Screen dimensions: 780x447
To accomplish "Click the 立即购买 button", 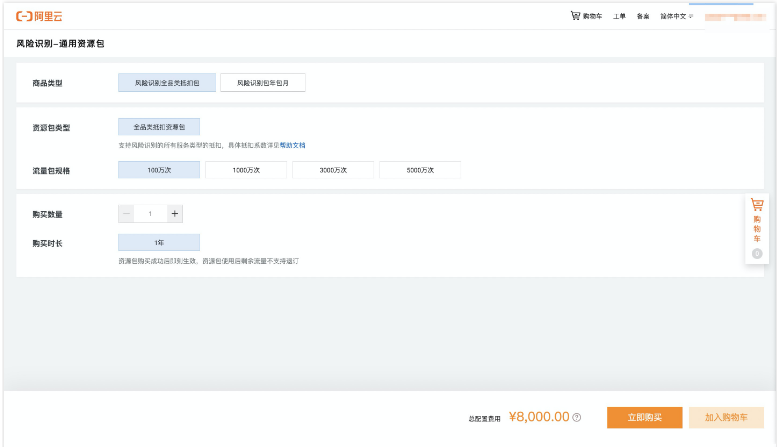I will [645, 418].
